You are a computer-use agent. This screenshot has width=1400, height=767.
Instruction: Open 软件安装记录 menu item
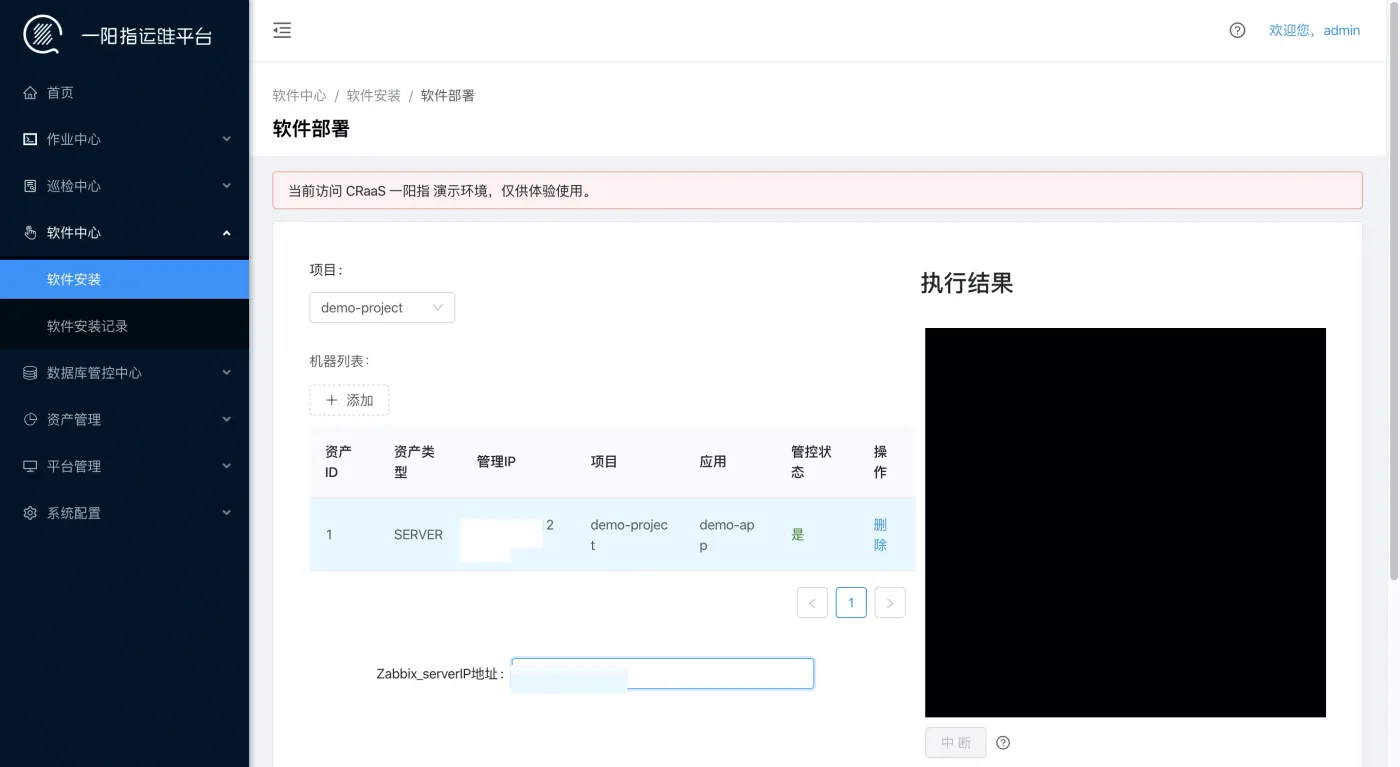[x=124, y=326]
